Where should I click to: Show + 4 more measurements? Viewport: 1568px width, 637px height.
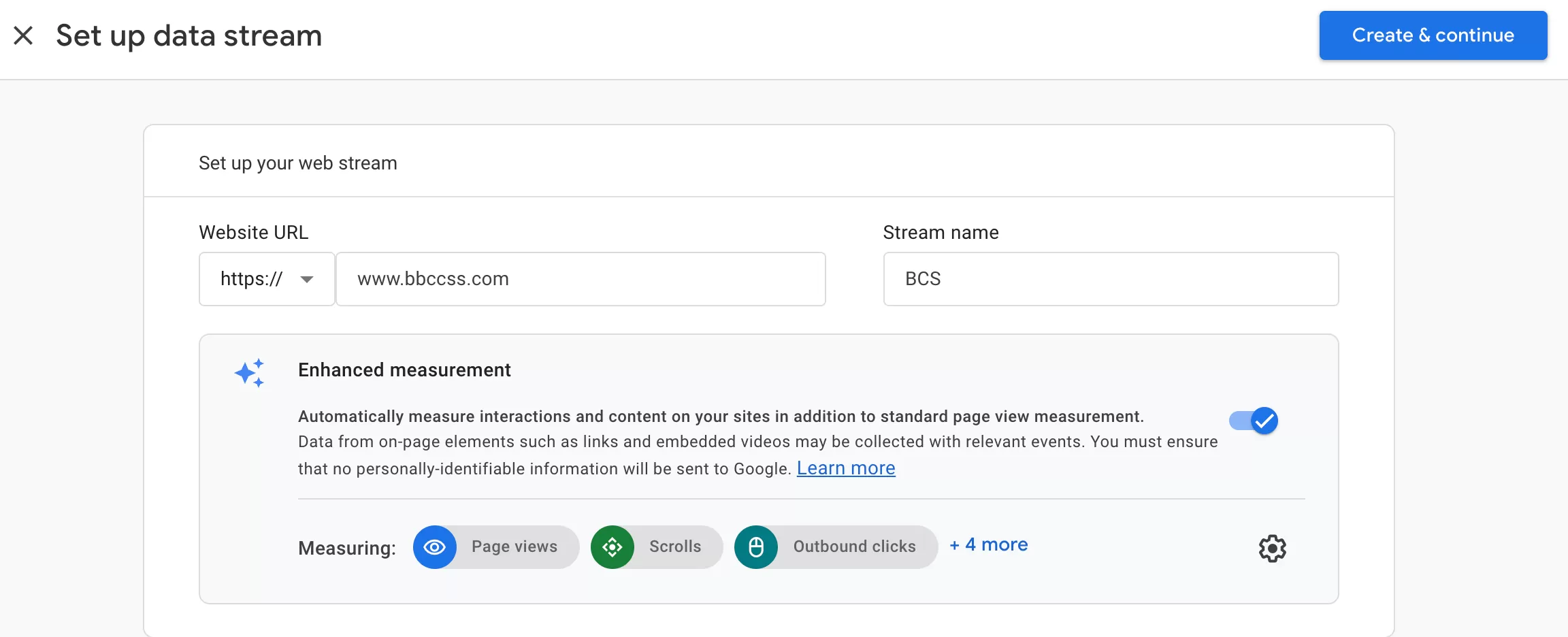(x=989, y=544)
